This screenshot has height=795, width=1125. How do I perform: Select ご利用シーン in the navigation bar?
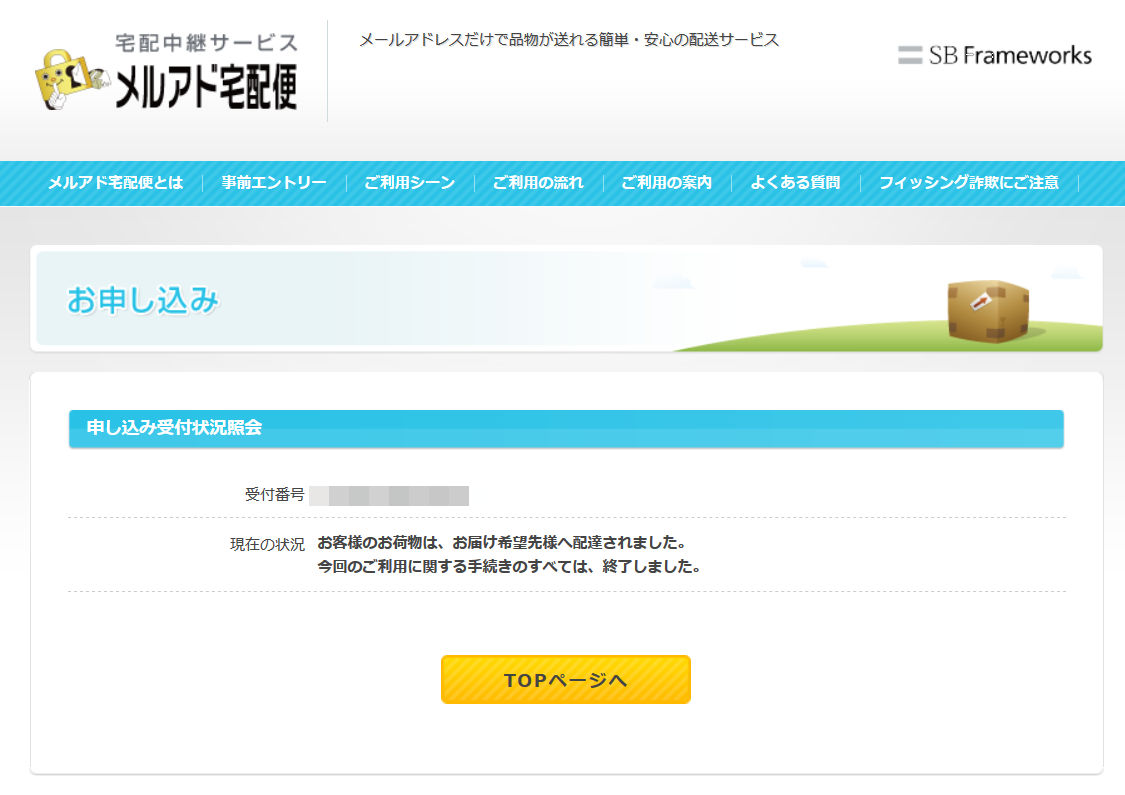point(409,183)
